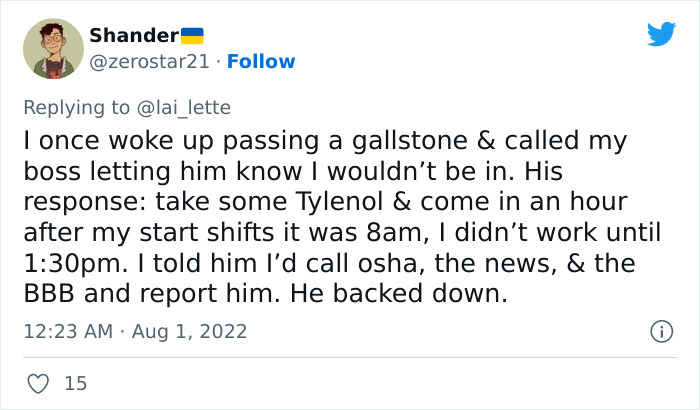Screen dimensions: 700x410
Task: Click the 12:23 AM time text
Action: (x=69, y=331)
